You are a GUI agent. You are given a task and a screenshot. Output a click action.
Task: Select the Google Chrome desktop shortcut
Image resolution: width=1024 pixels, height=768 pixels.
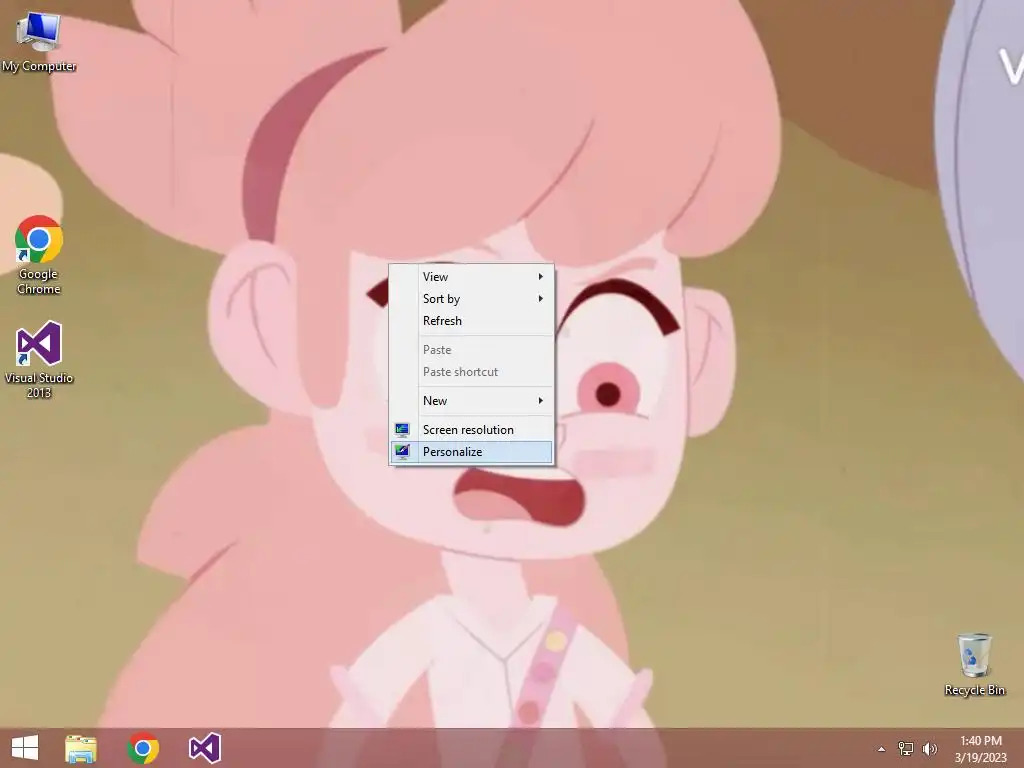[x=39, y=255]
